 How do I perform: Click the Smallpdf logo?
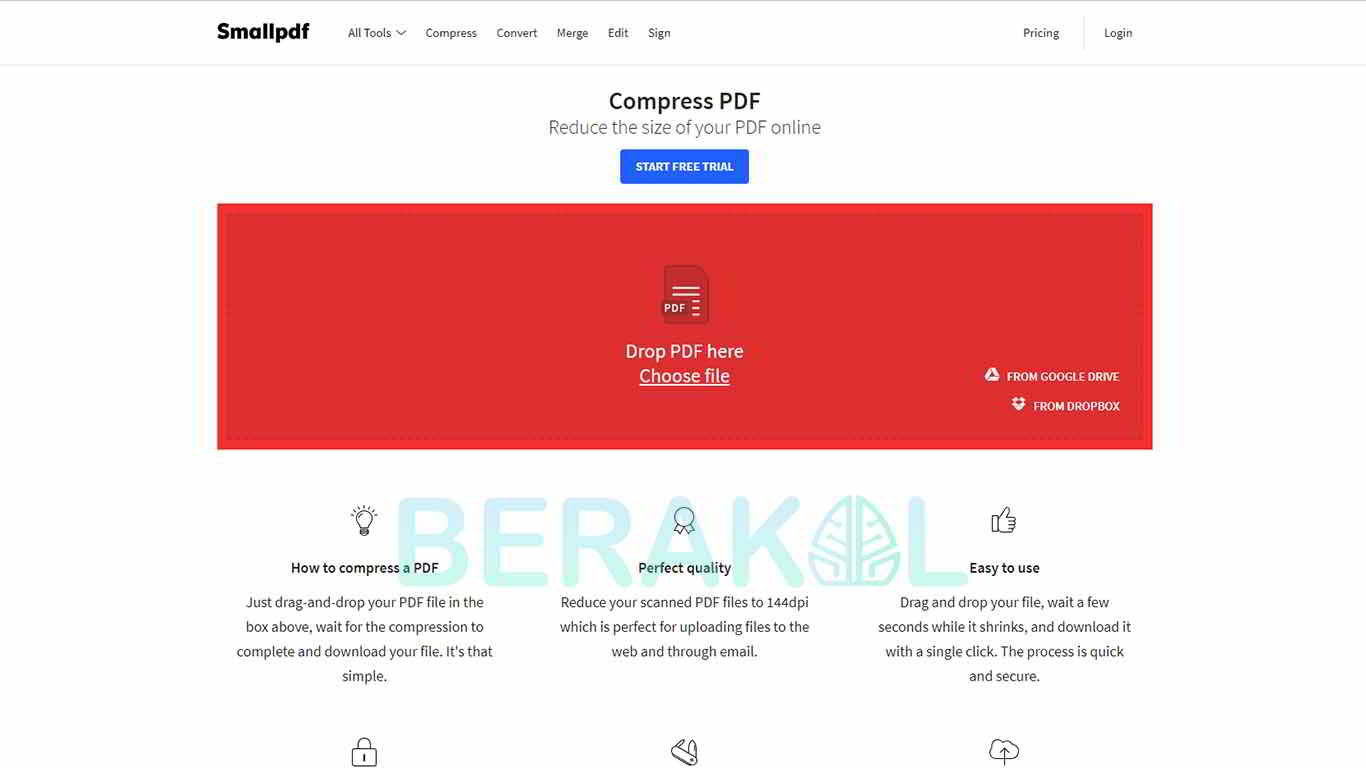click(263, 32)
